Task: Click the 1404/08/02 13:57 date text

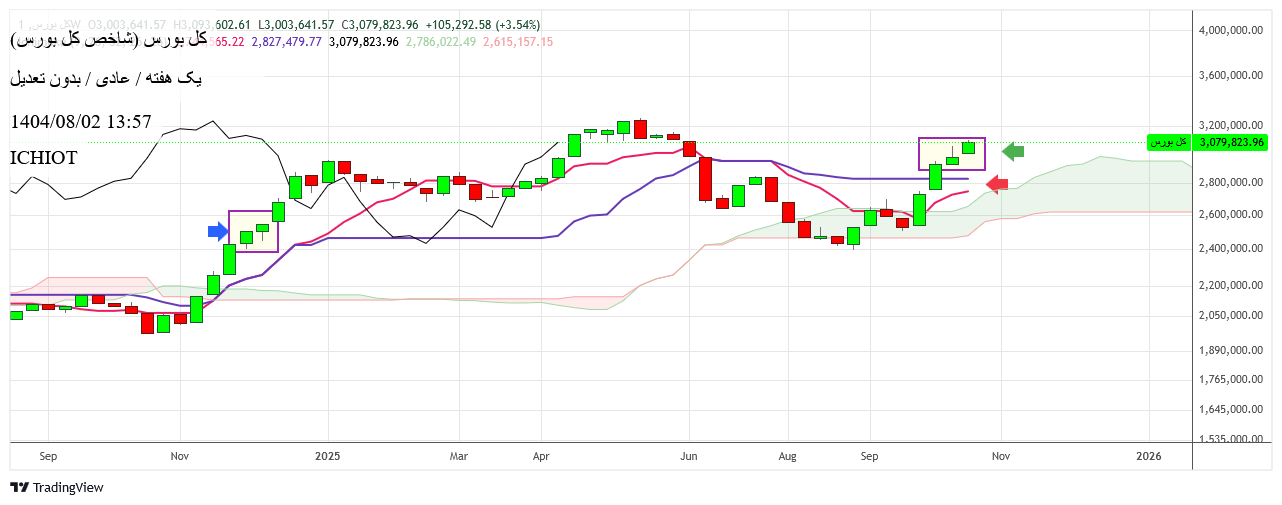Action: pos(81,122)
